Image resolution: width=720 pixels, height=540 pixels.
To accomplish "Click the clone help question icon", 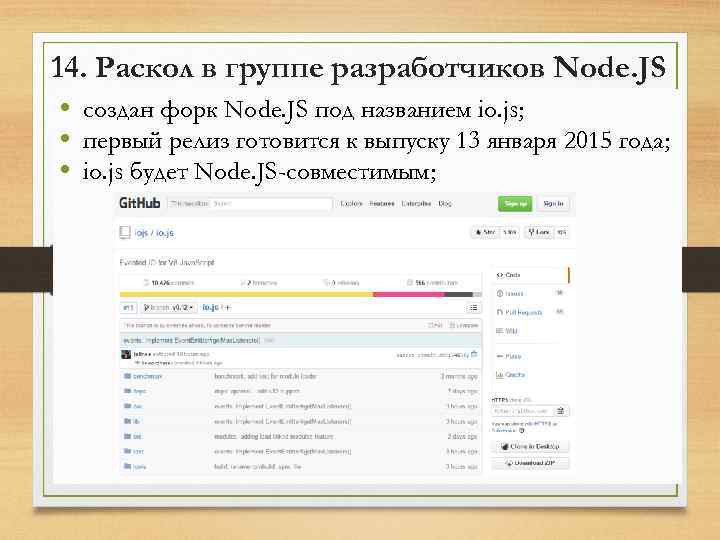I will pos(521,431).
